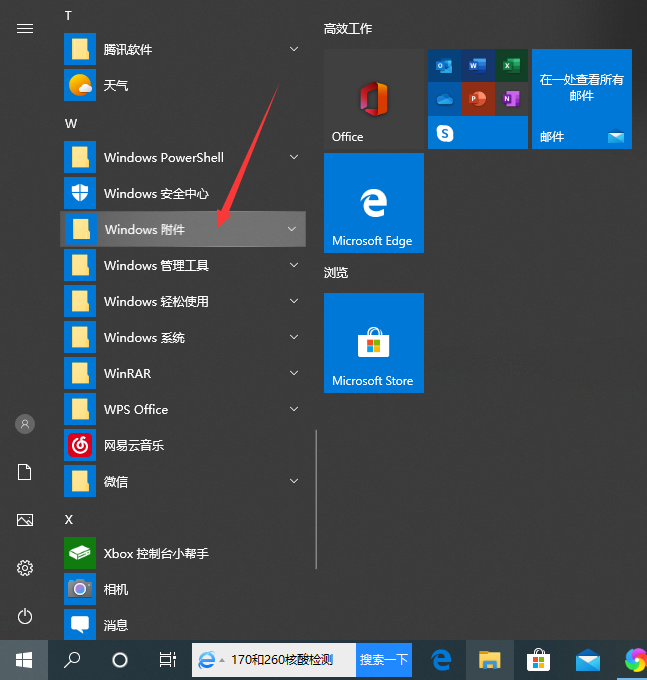Launch the 网易云音乐 app icon

[80, 445]
